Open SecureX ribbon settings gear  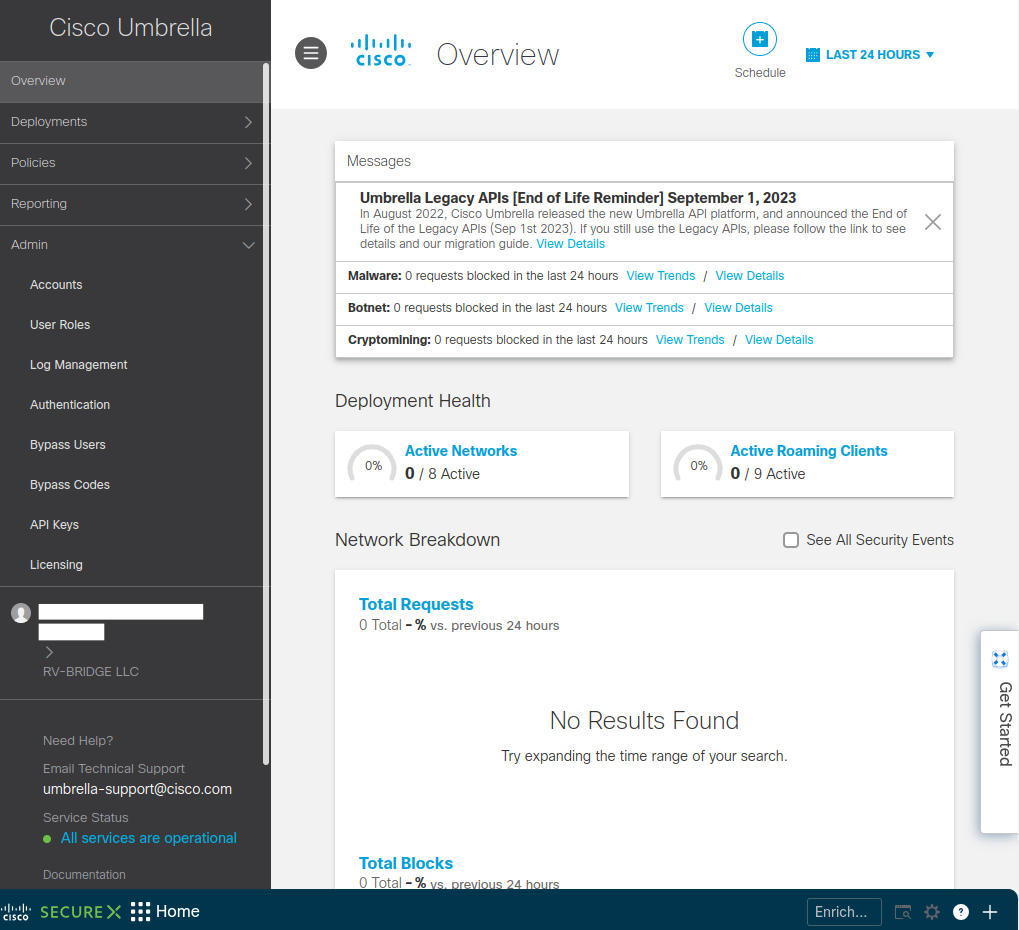tap(932, 912)
